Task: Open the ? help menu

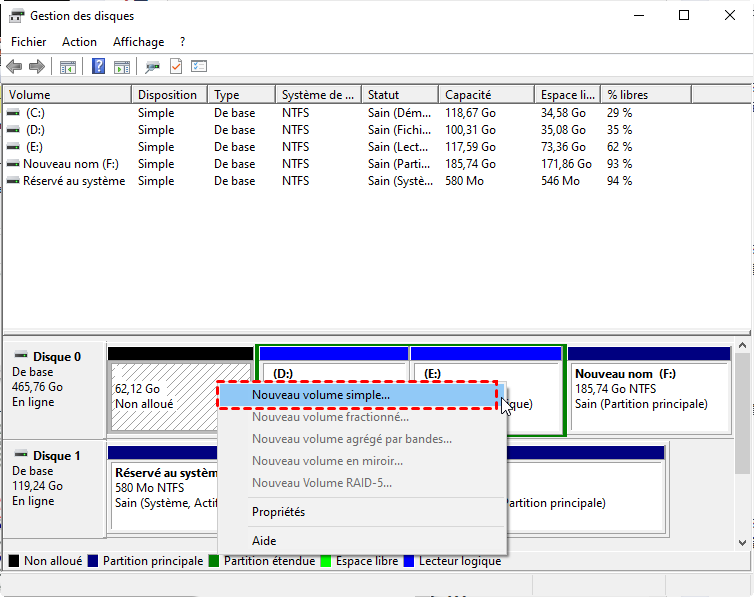Action: click(182, 42)
